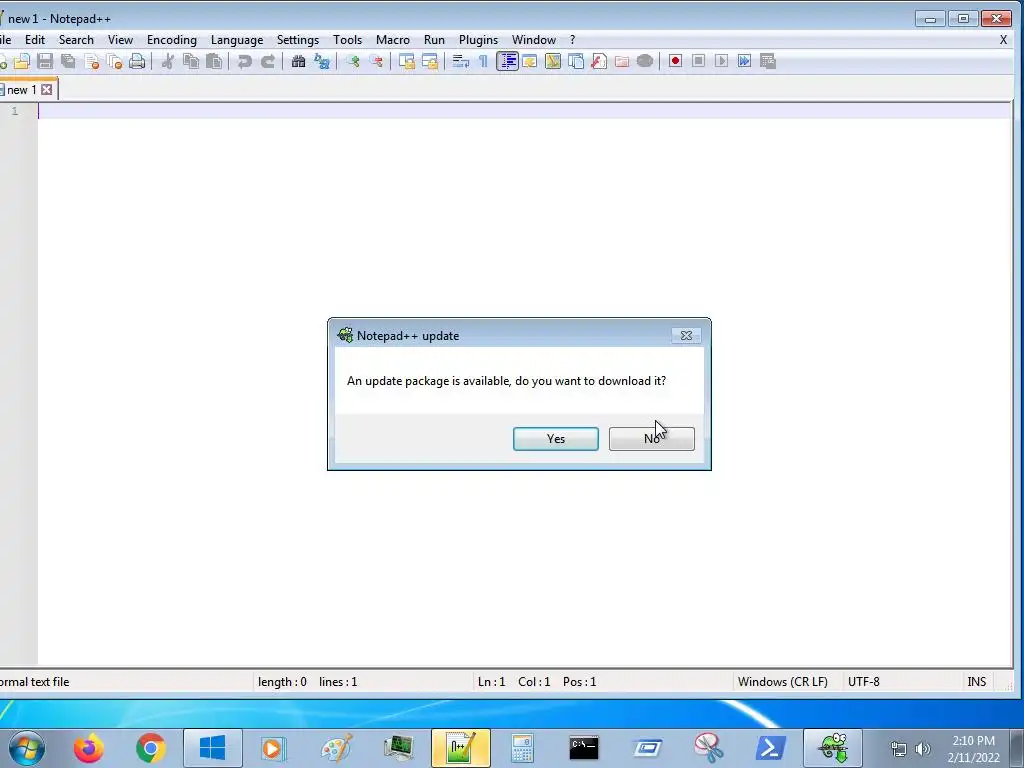Open the PowerShell taskbar icon
This screenshot has height=768, width=1024.
pyautogui.click(x=771, y=748)
